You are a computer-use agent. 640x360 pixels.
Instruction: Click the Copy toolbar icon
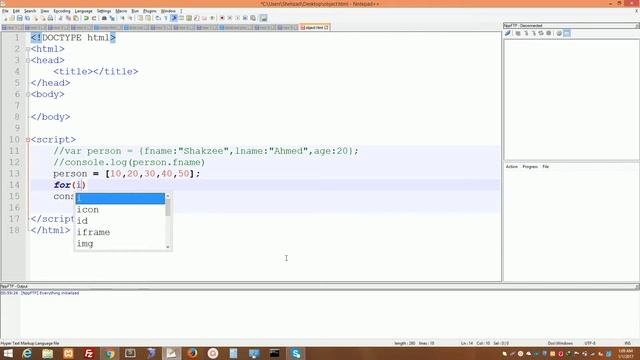pyautogui.click(x=68, y=18)
